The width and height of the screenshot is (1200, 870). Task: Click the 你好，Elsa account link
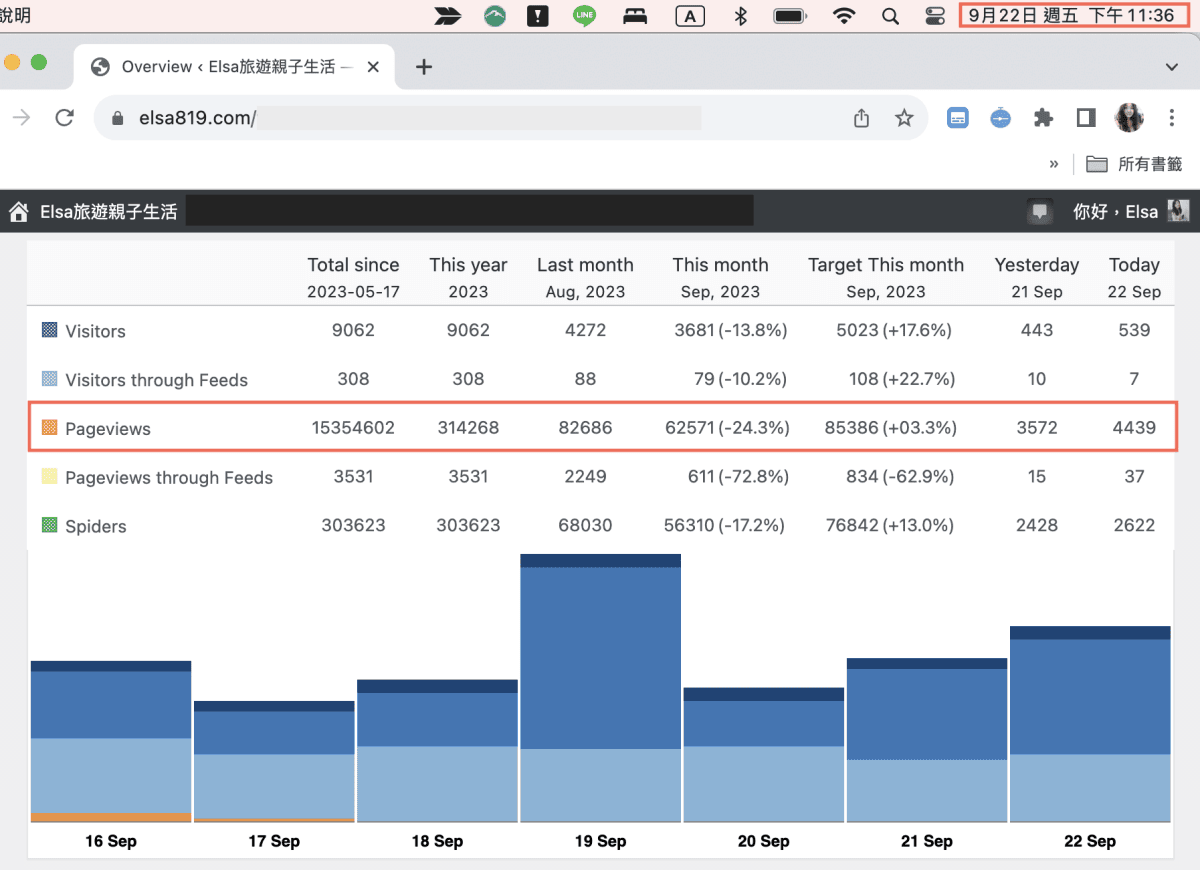coord(1115,212)
